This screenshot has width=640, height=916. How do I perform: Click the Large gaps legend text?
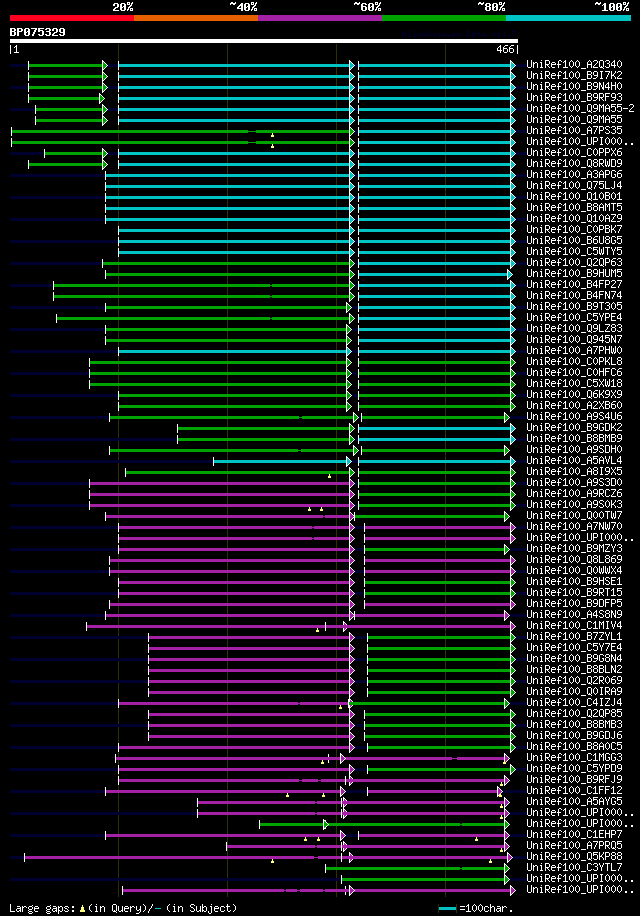(123, 908)
